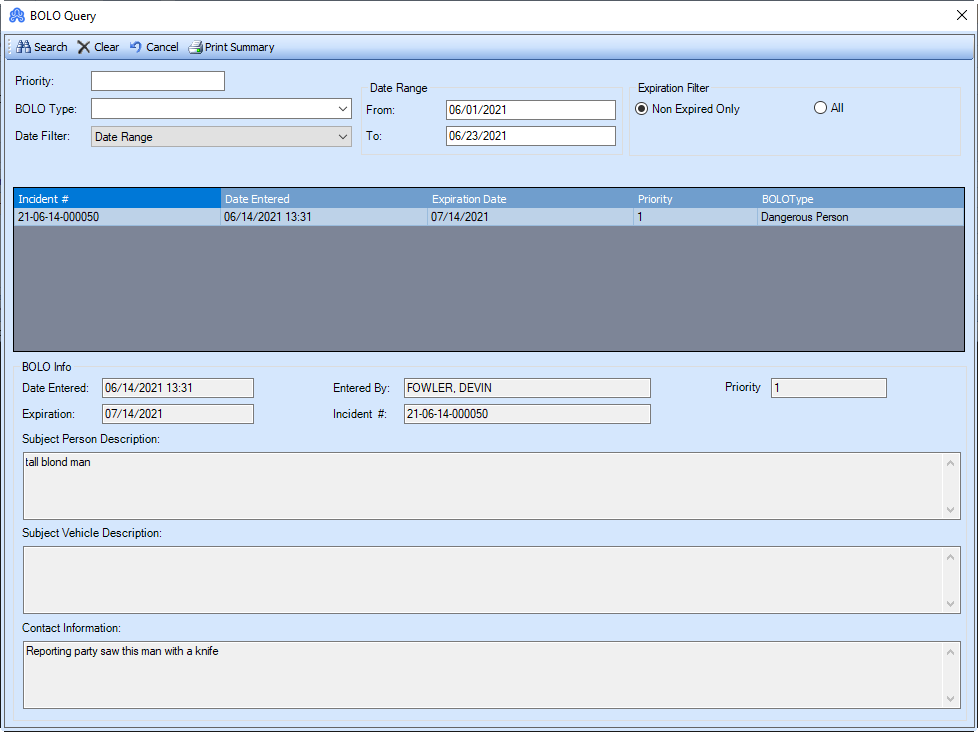The height and width of the screenshot is (732, 978).
Task: Click the printer icon on the toolbar
Action: click(194, 46)
